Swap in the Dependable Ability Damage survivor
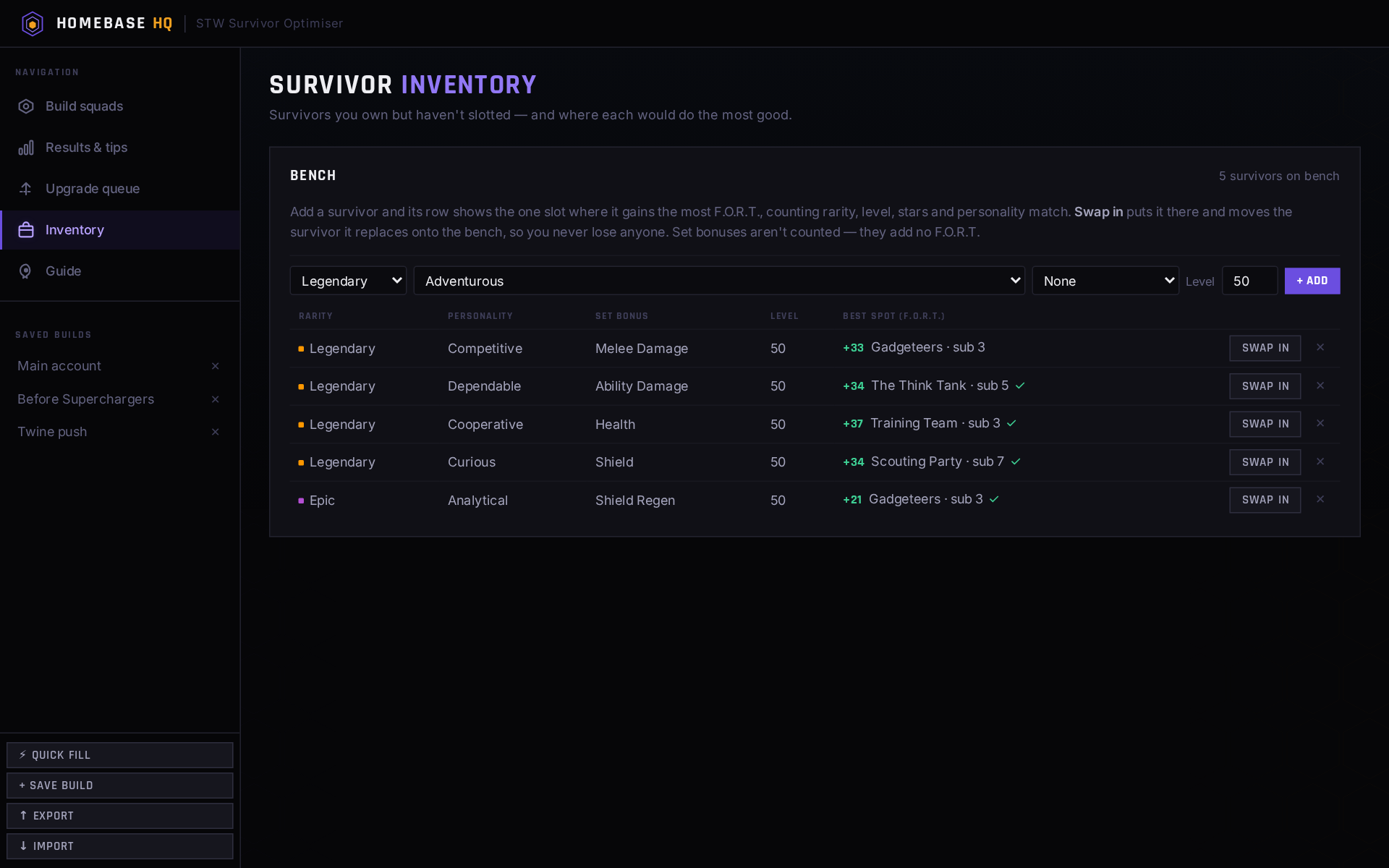This screenshot has width=1389, height=868. [x=1265, y=386]
